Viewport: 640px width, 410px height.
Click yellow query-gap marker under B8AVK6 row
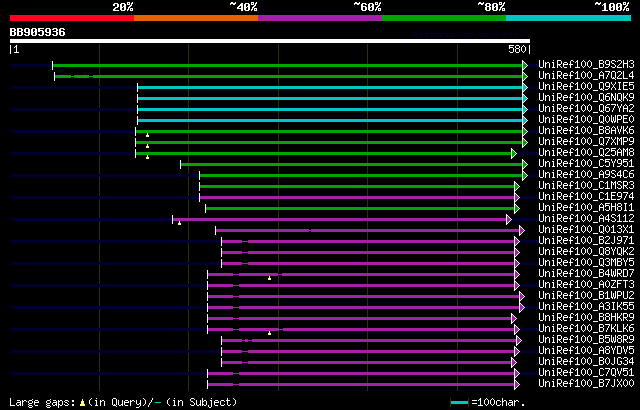coord(147,135)
